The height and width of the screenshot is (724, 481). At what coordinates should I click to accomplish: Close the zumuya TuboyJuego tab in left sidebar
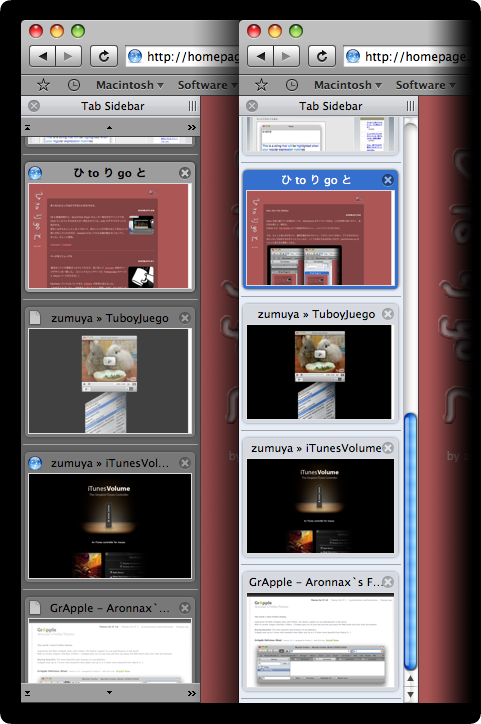click(x=185, y=318)
